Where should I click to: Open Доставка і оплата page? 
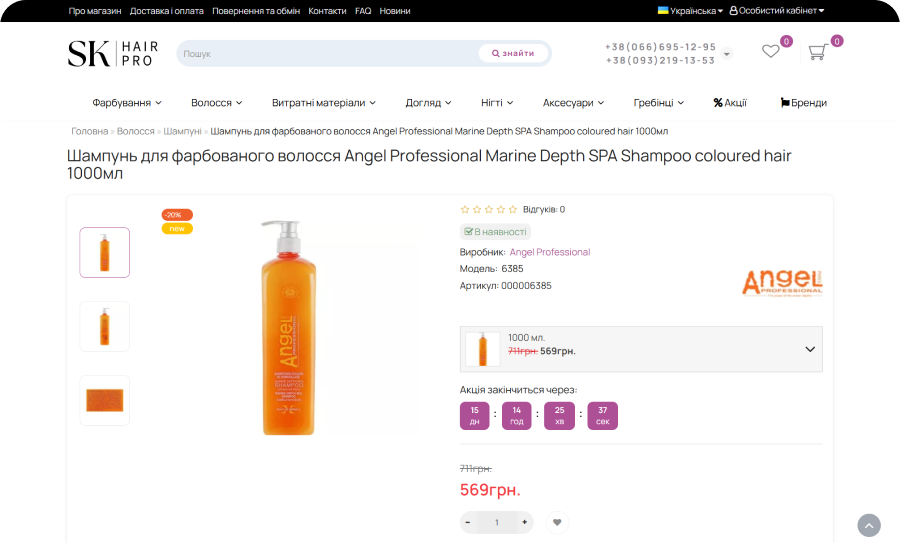click(x=166, y=11)
